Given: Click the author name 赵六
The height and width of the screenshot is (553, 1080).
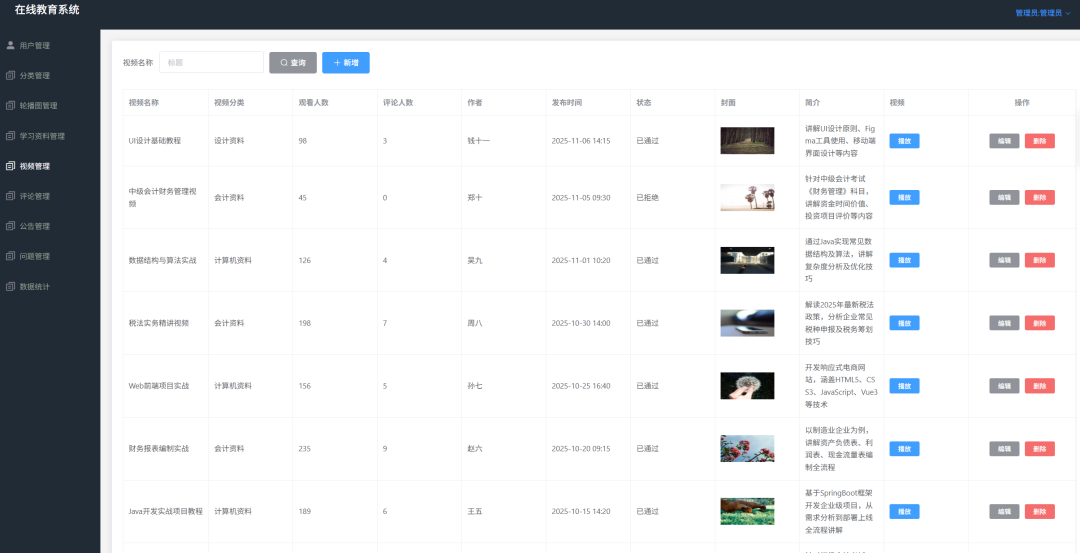Looking at the screenshot, I should (475, 449).
